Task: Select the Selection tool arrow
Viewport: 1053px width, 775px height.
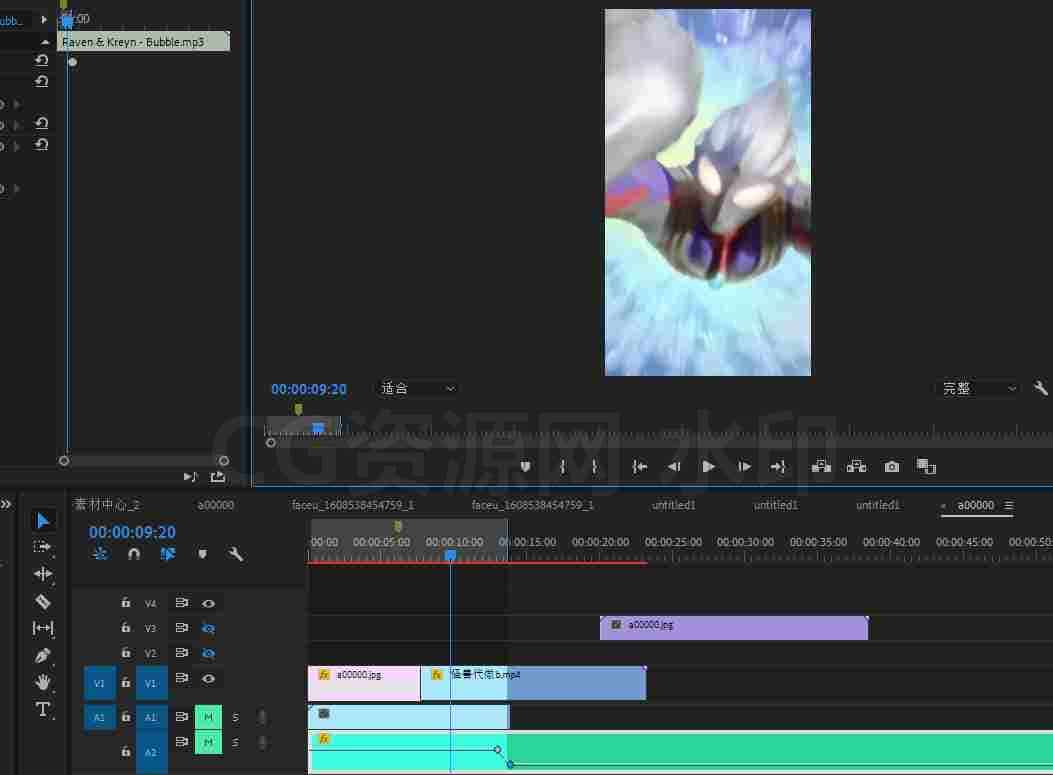Action: pyautogui.click(x=42, y=520)
